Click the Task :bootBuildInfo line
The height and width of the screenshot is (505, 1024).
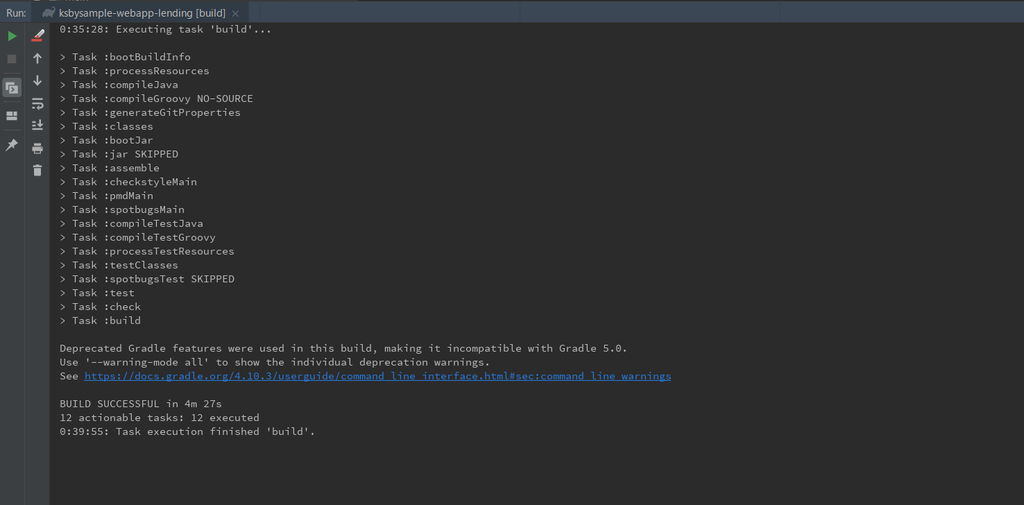pyautogui.click(x=125, y=57)
